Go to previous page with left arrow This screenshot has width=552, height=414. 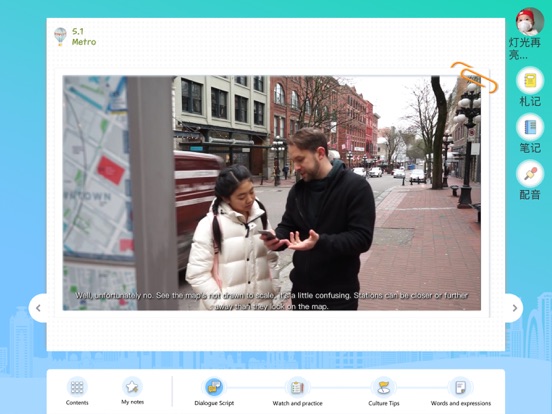tap(38, 308)
